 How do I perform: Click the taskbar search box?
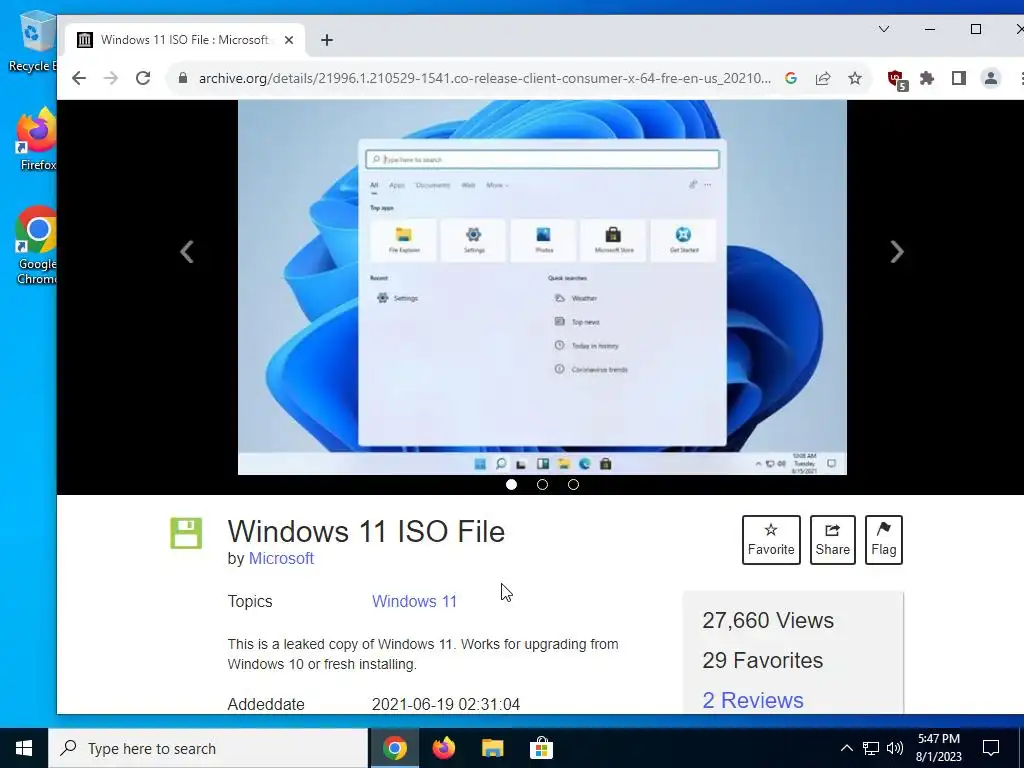(x=208, y=748)
